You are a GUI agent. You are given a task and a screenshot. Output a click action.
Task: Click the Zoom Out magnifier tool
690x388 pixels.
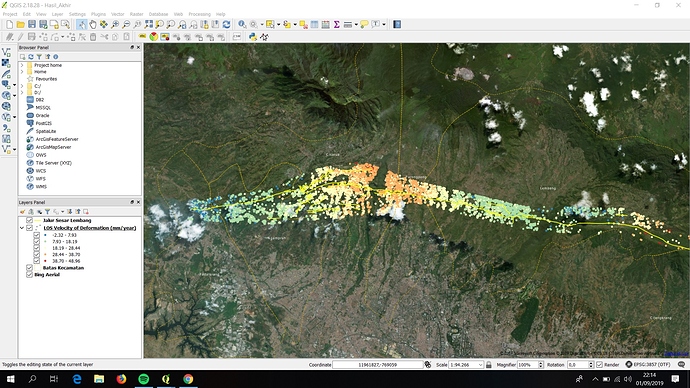(126, 25)
